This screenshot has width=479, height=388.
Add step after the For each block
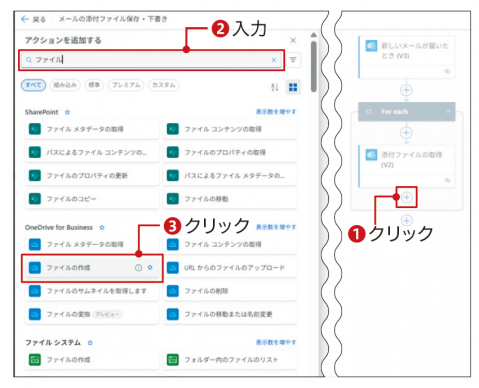[x=406, y=220]
